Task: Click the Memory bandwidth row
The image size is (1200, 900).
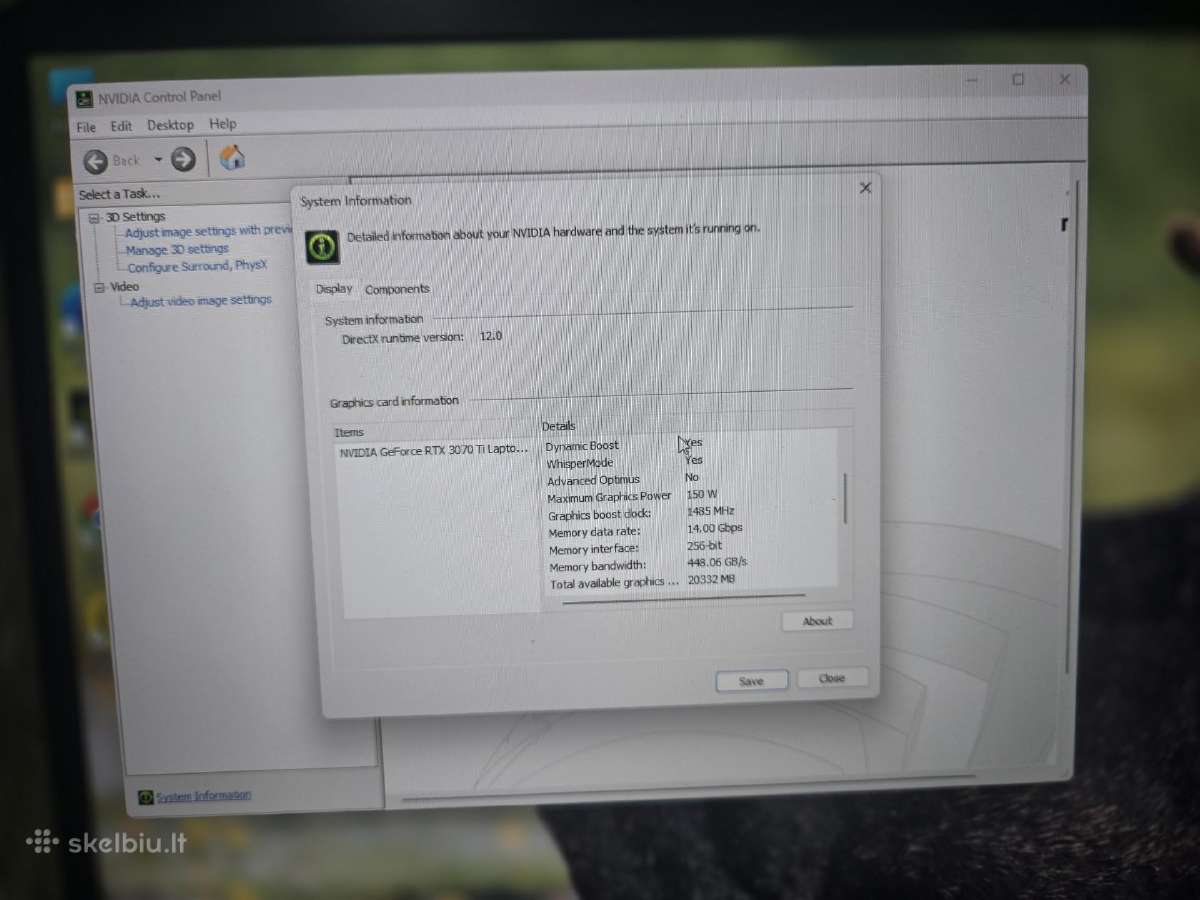Action: (649, 565)
